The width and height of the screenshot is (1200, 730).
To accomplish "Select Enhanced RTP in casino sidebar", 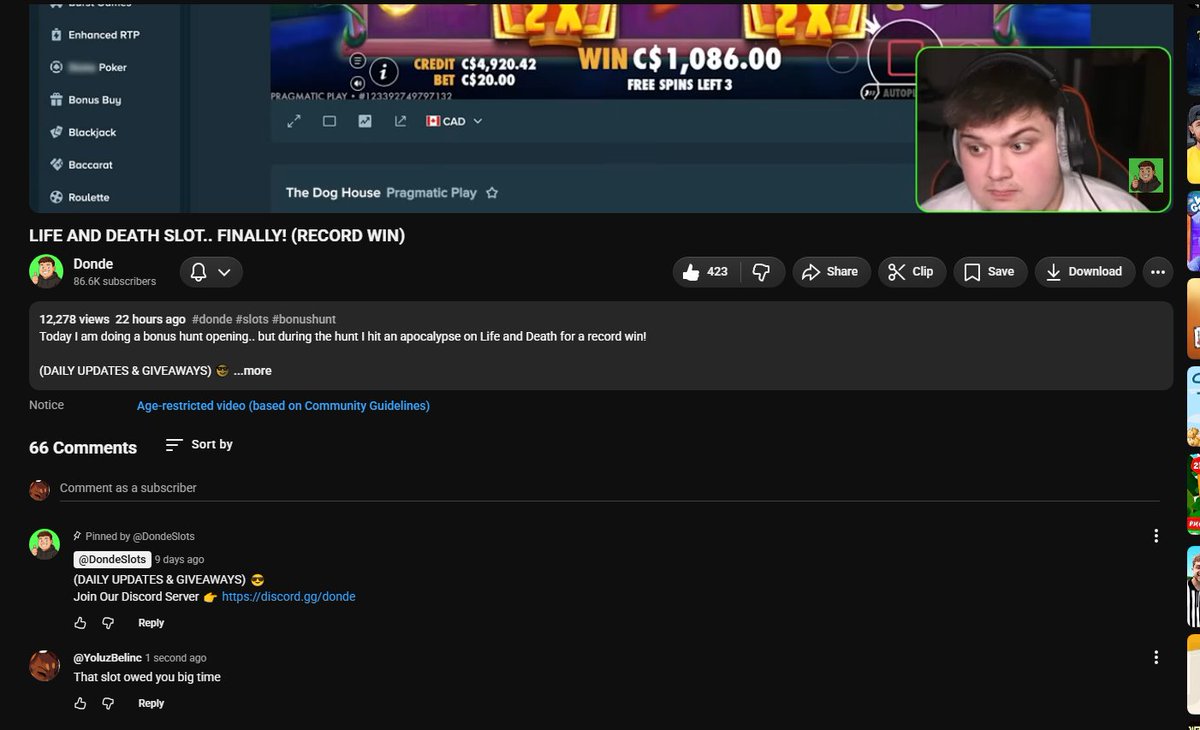I will (95, 35).
